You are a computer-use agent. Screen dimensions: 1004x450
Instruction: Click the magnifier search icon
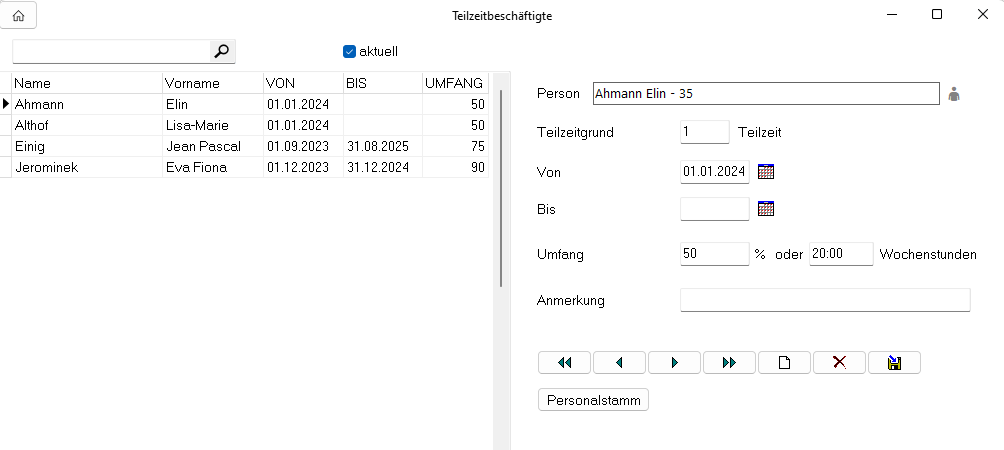pyautogui.click(x=222, y=51)
